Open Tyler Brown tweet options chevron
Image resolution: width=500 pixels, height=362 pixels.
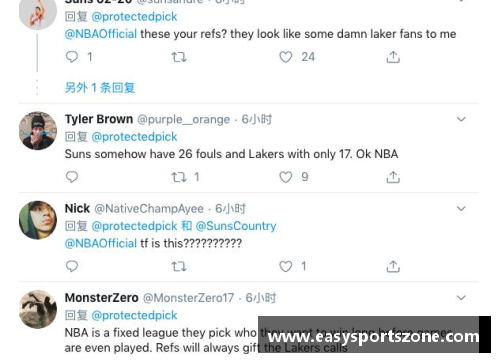[461, 119]
